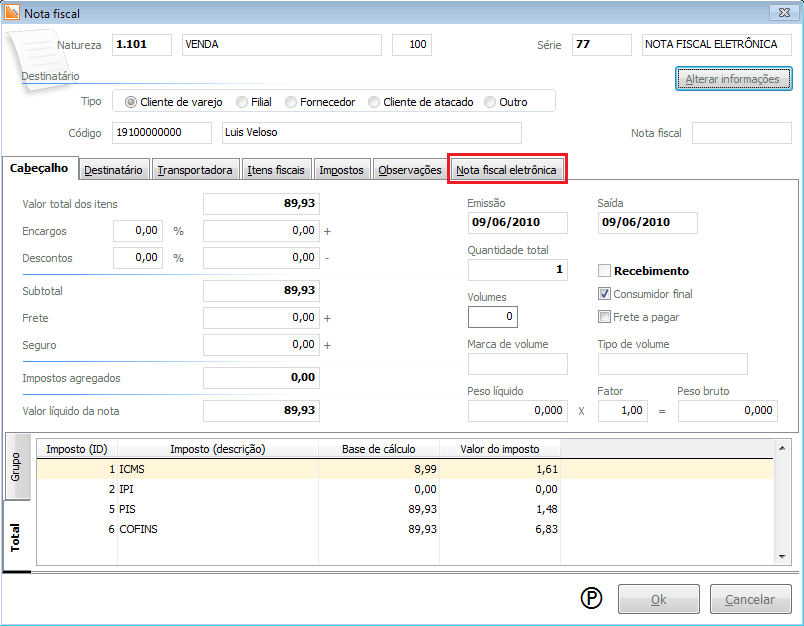Check the Frete a pagar box
The width and height of the screenshot is (804, 626).
coord(604,317)
